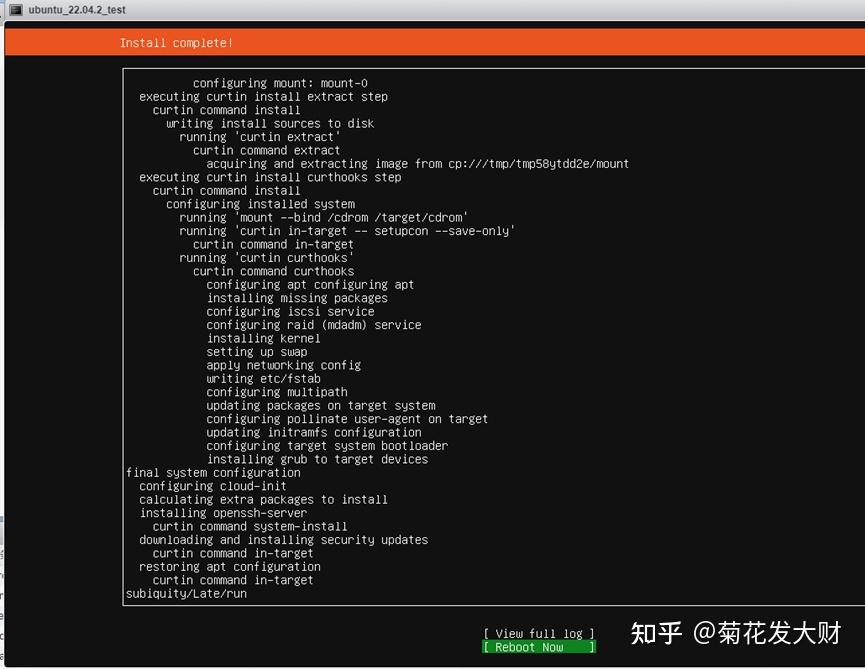
Task: Click the VM console window icon
Action: (16, 10)
